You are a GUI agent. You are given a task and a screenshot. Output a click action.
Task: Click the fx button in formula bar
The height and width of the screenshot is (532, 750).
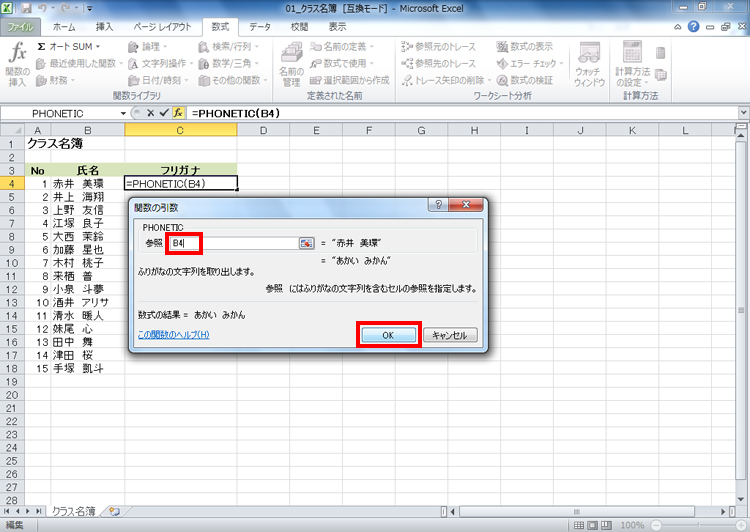(x=178, y=113)
